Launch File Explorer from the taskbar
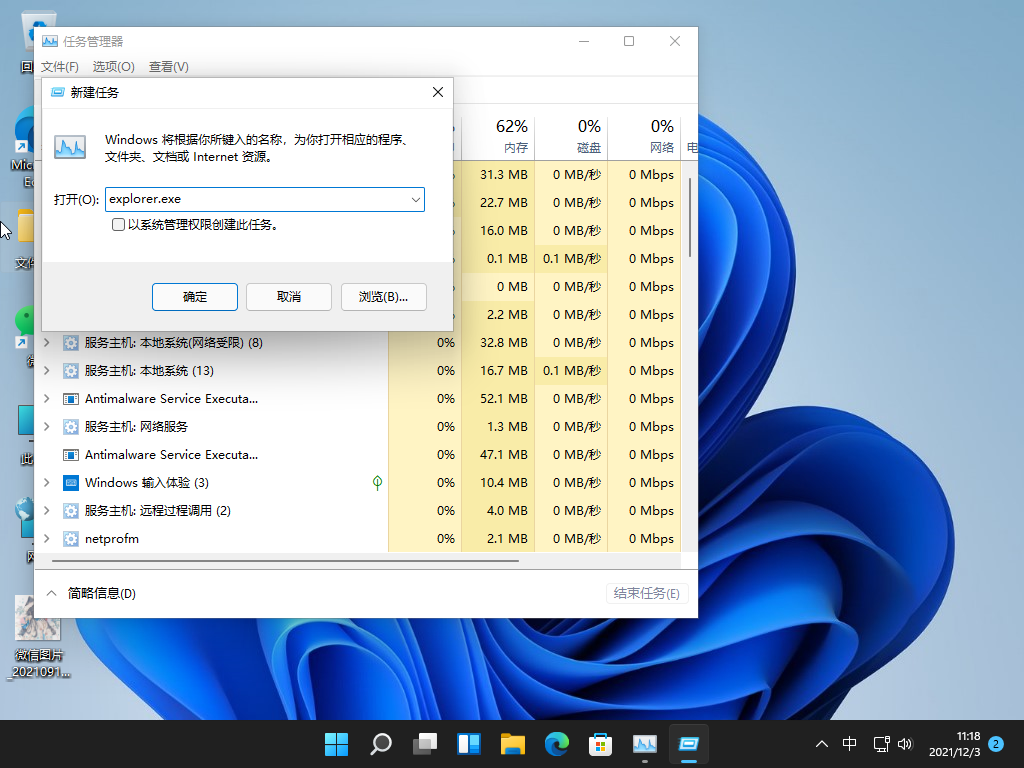The height and width of the screenshot is (768, 1024). tap(512, 744)
